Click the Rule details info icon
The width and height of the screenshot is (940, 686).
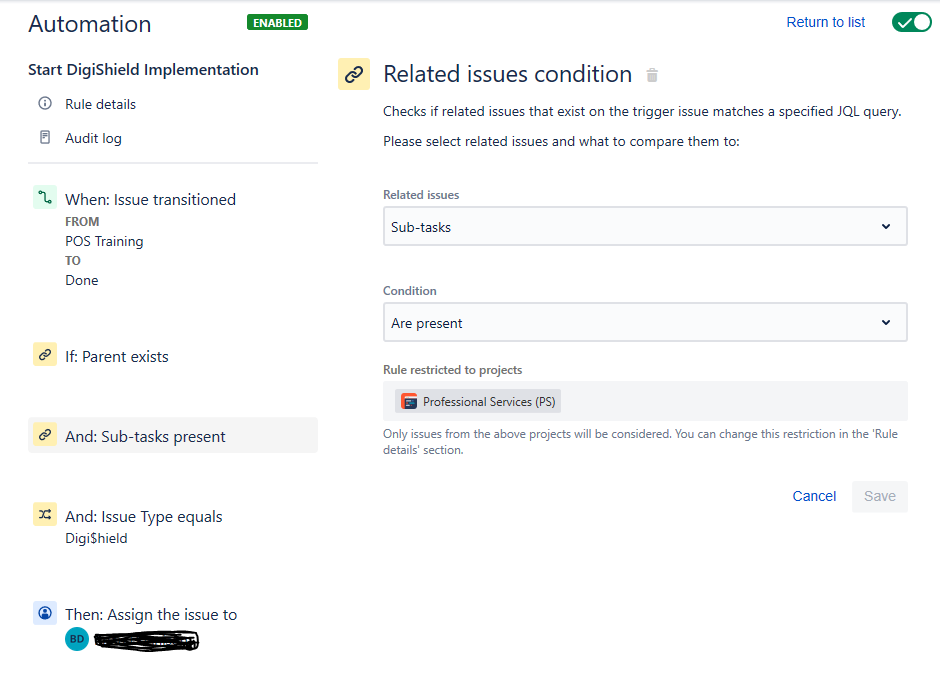click(45, 103)
